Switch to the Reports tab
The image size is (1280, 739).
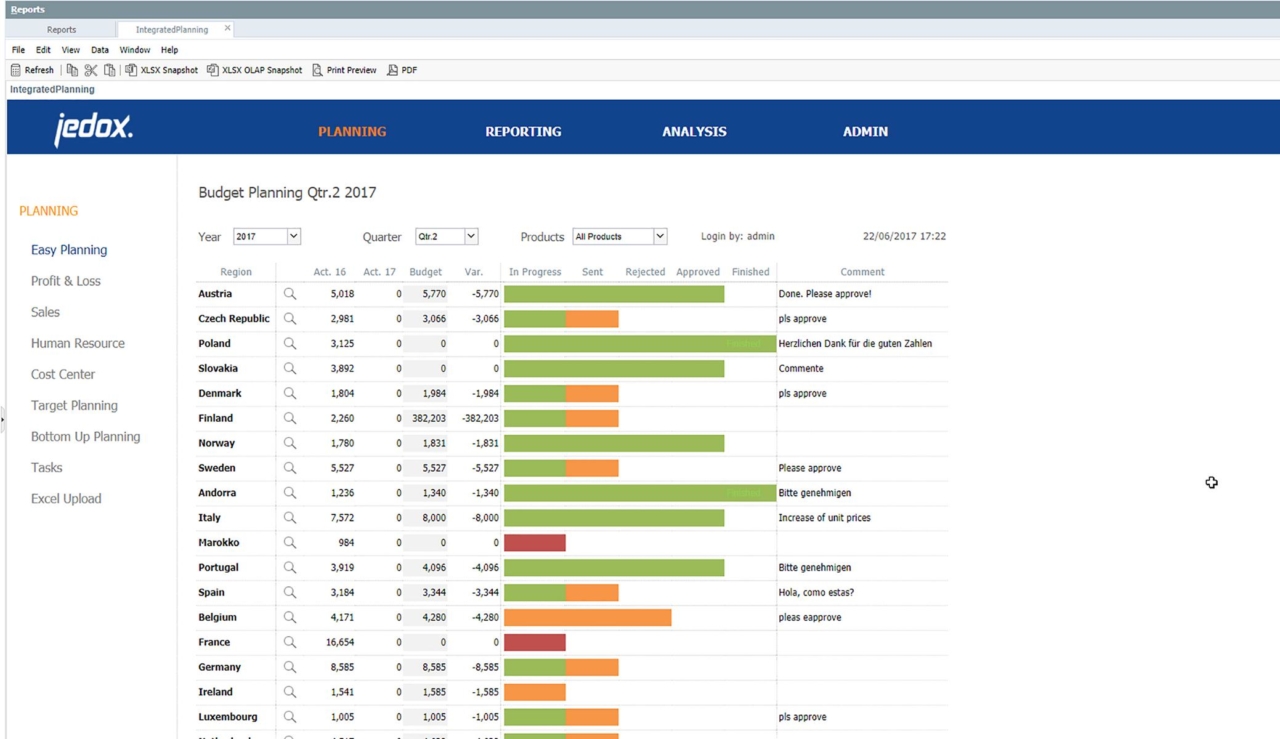point(61,30)
